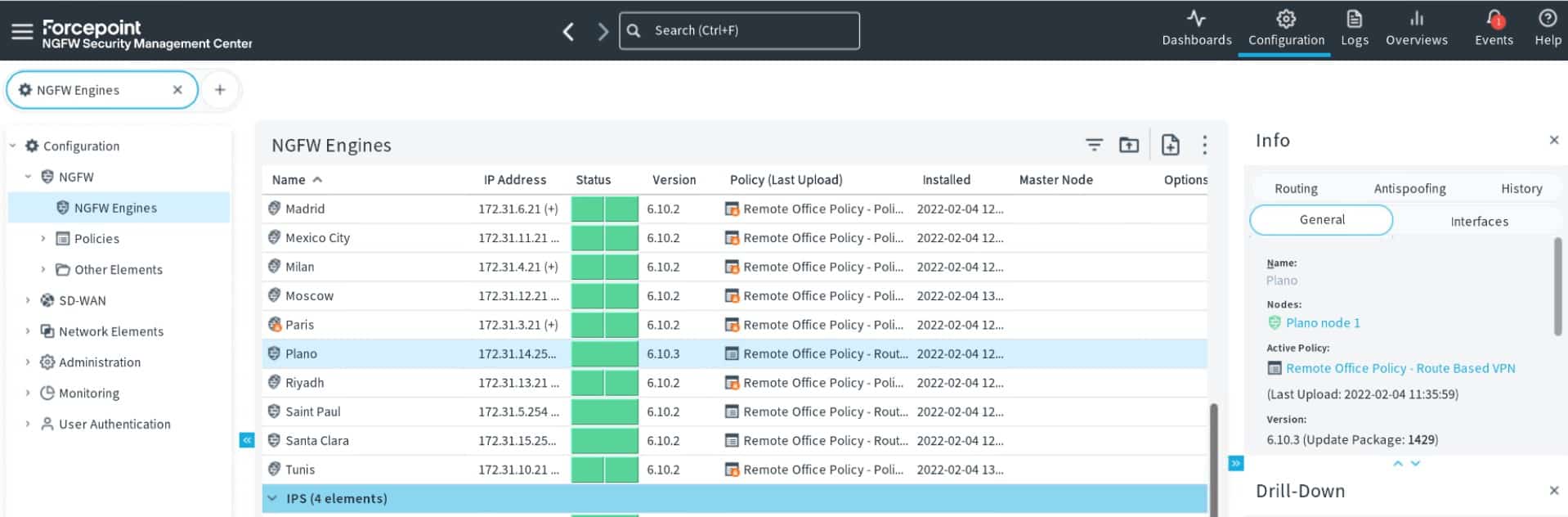This screenshot has height=517, width=1568.
Task: Select the Saint Paul engine row
Action: pyautogui.click(x=734, y=411)
